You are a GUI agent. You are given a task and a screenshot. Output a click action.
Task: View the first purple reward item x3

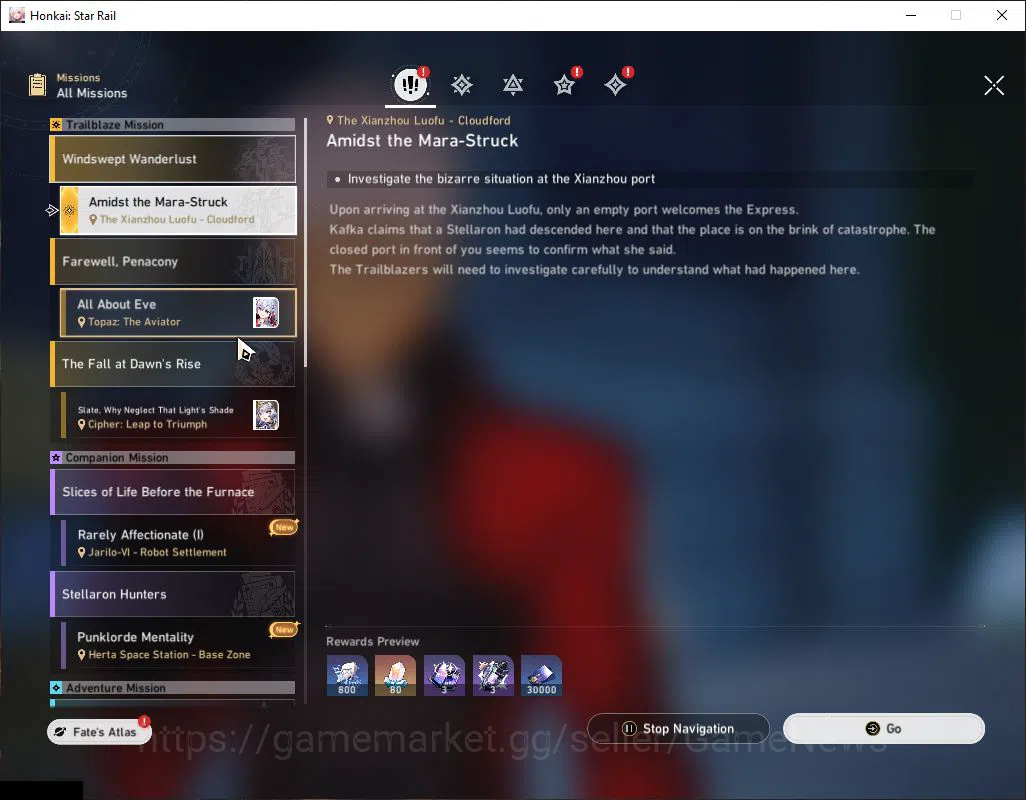point(444,675)
